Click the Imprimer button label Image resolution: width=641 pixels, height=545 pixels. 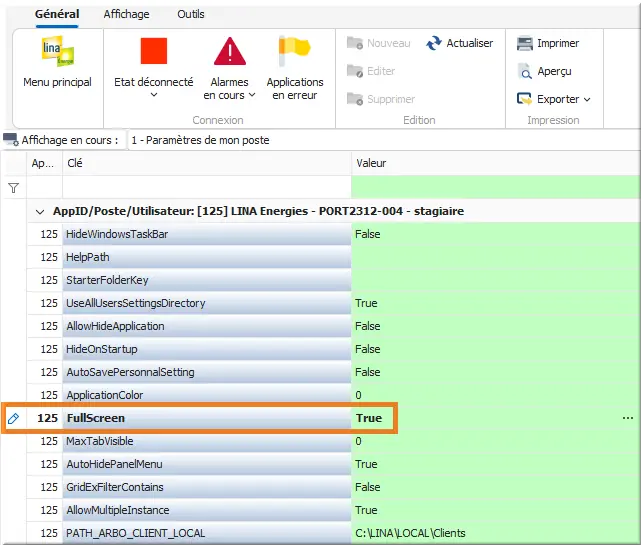(558, 43)
